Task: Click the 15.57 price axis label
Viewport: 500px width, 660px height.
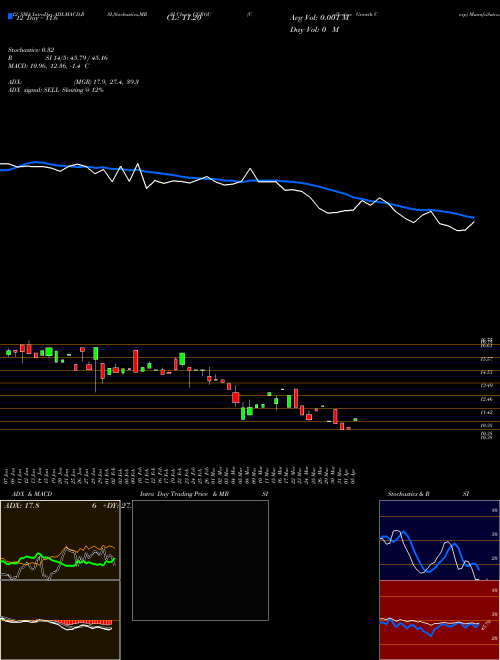Action: 487,359
